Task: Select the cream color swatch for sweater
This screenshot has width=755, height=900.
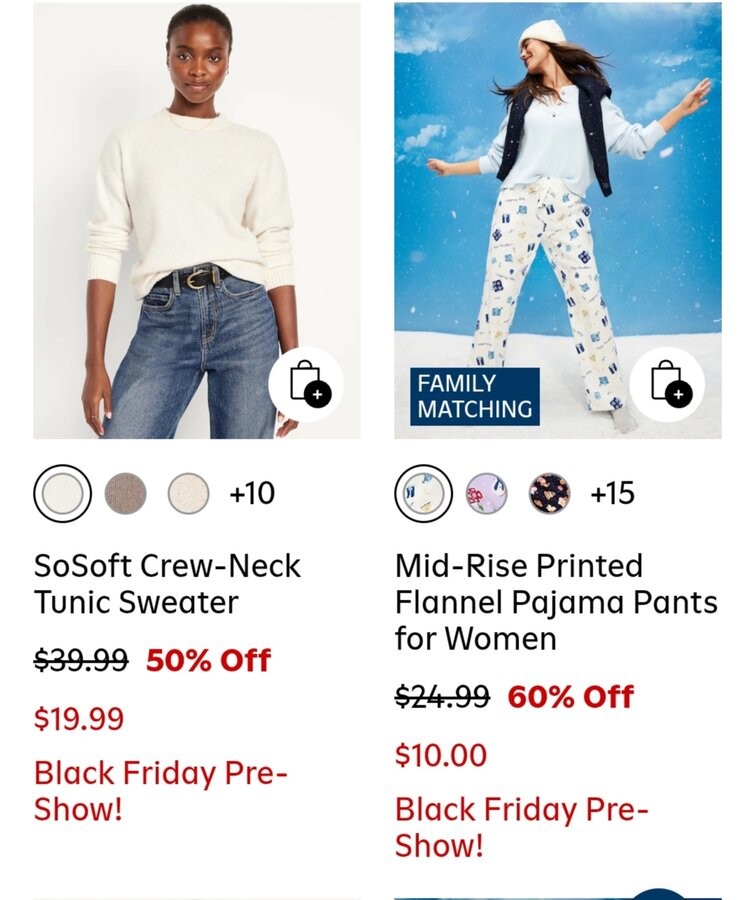Action: pyautogui.click(x=63, y=493)
